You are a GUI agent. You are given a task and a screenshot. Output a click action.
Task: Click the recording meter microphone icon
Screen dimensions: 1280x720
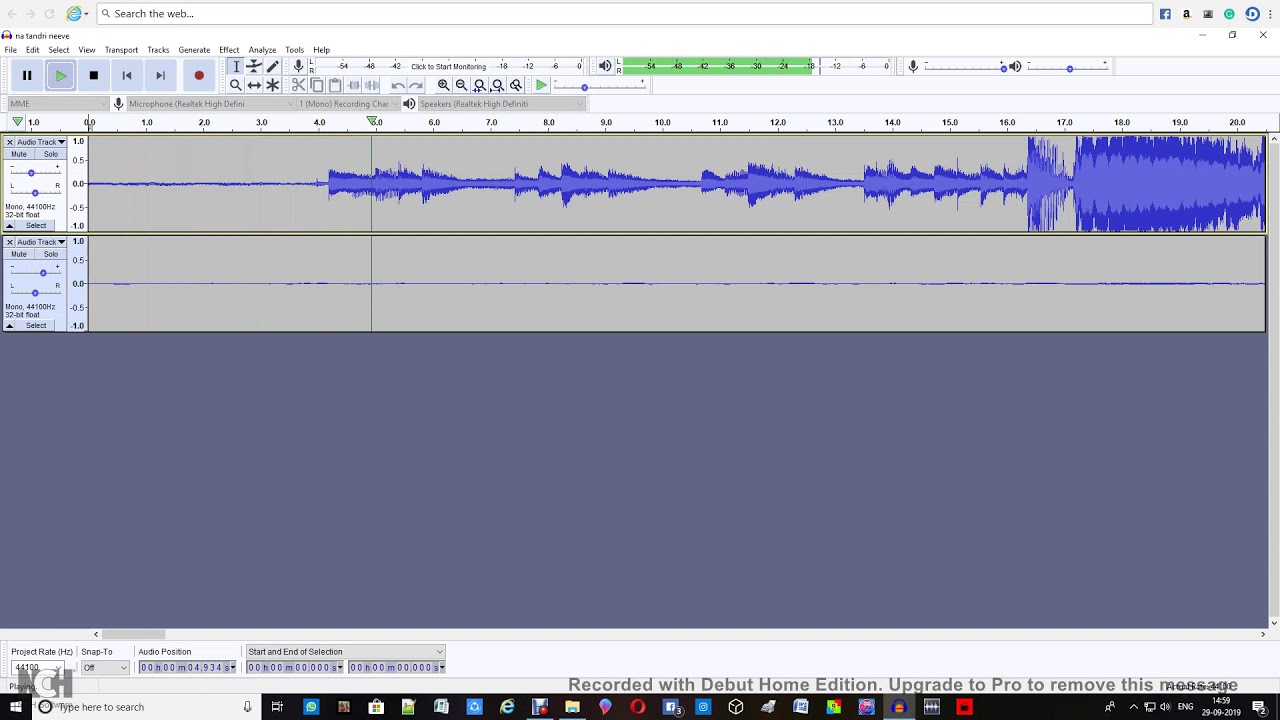click(x=298, y=66)
